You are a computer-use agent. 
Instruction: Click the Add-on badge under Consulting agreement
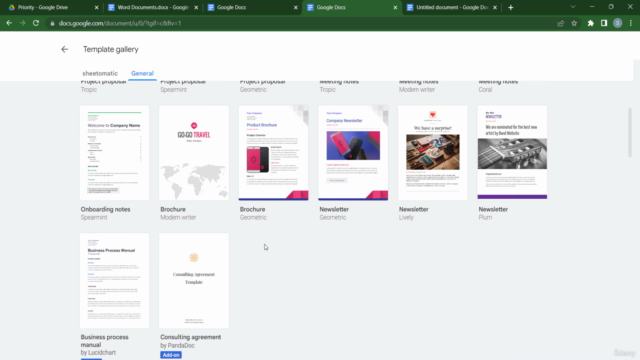click(171, 355)
